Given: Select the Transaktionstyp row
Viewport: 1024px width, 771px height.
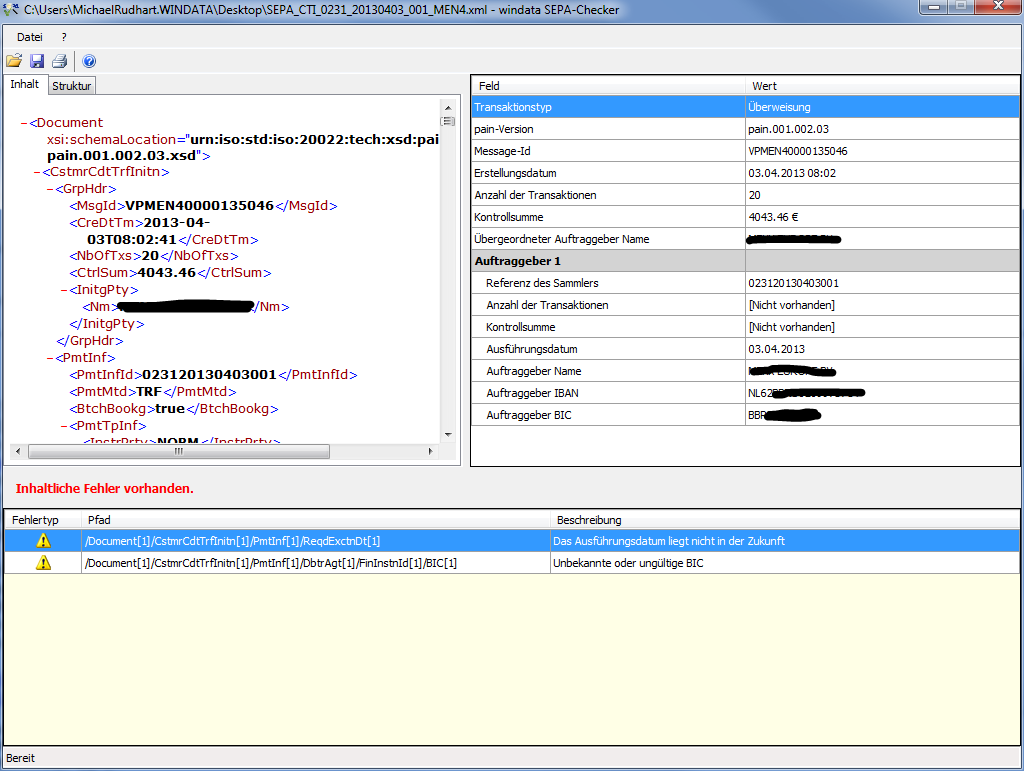Looking at the screenshot, I should 745,107.
